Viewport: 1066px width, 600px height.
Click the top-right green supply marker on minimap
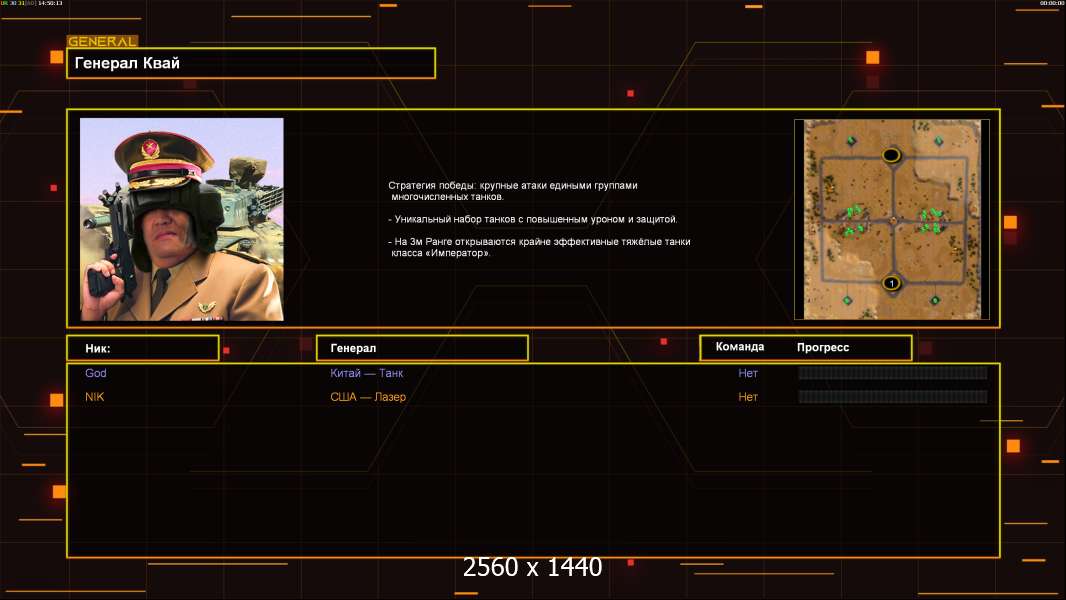tap(938, 140)
